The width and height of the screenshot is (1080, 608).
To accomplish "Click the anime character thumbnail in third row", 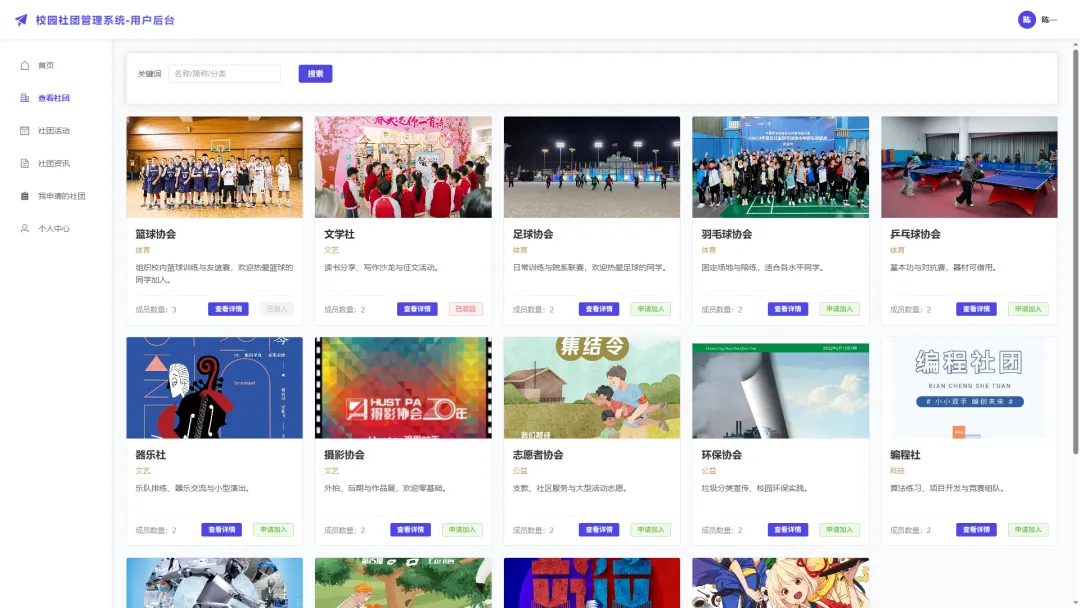I will click(x=780, y=583).
